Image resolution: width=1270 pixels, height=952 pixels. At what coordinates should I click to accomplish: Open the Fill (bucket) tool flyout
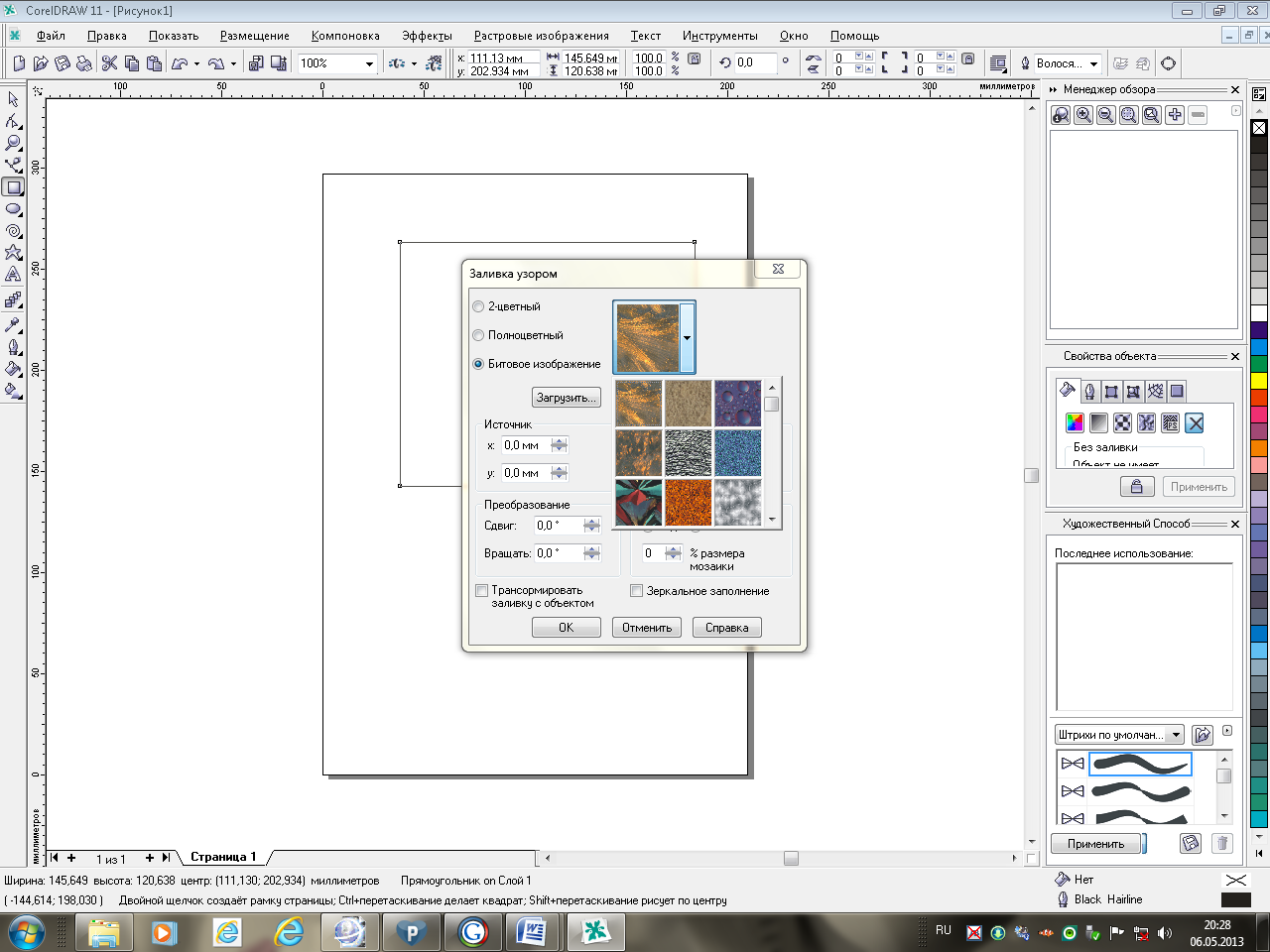tap(13, 369)
